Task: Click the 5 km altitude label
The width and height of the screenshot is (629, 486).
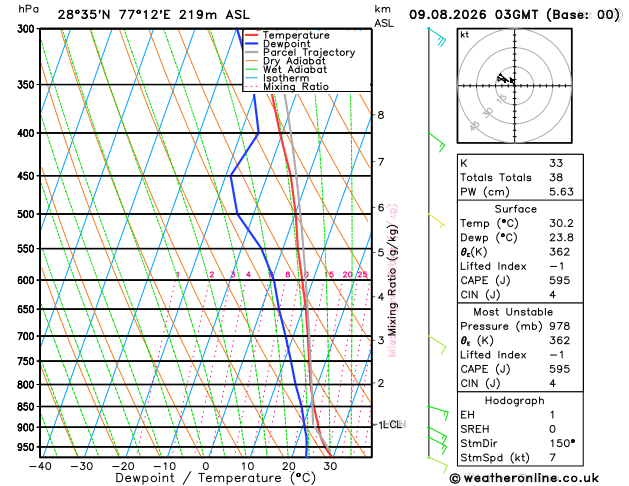Action: click(x=380, y=253)
